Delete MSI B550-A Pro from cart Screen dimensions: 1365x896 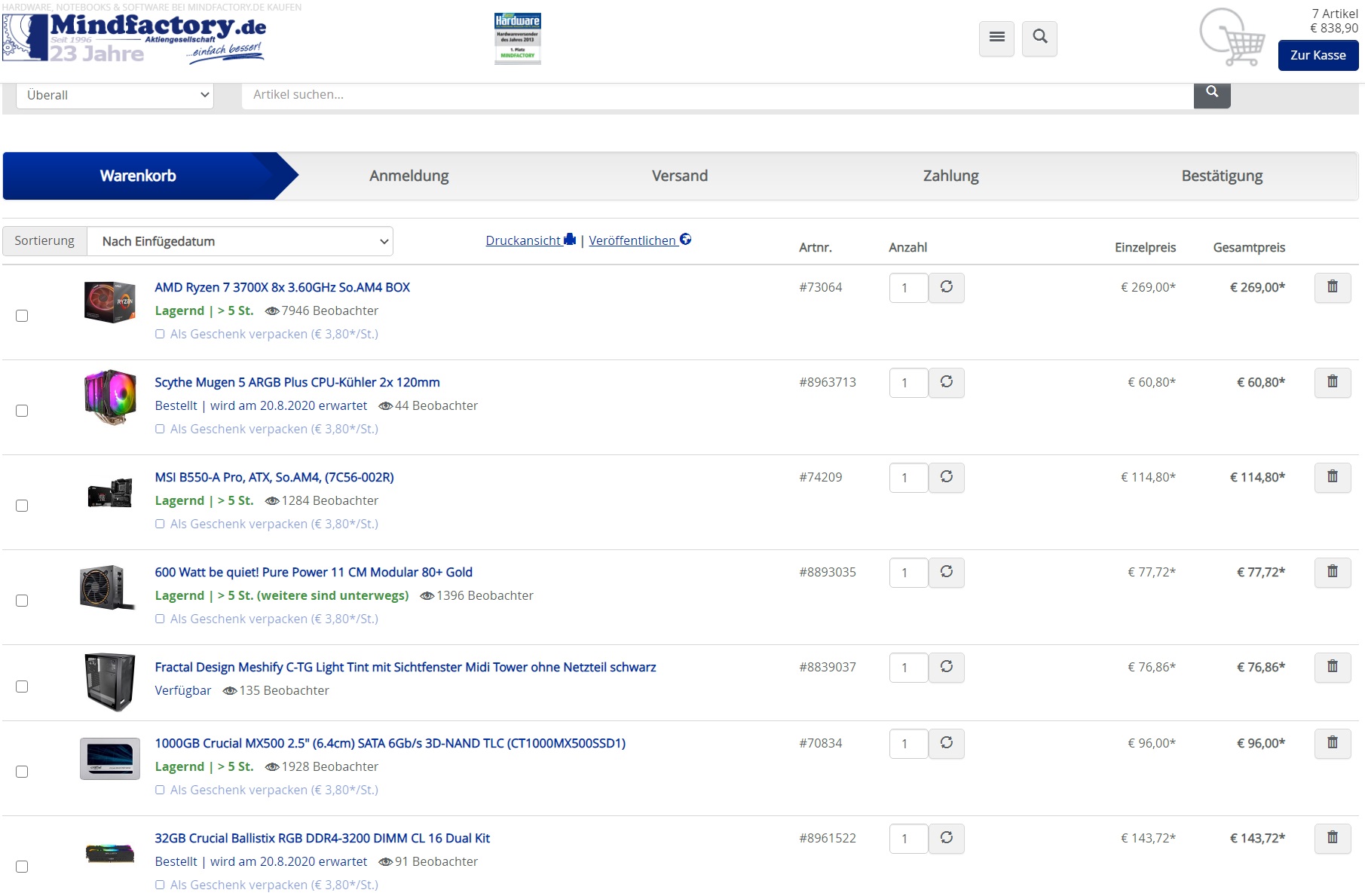[x=1333, y=477]
